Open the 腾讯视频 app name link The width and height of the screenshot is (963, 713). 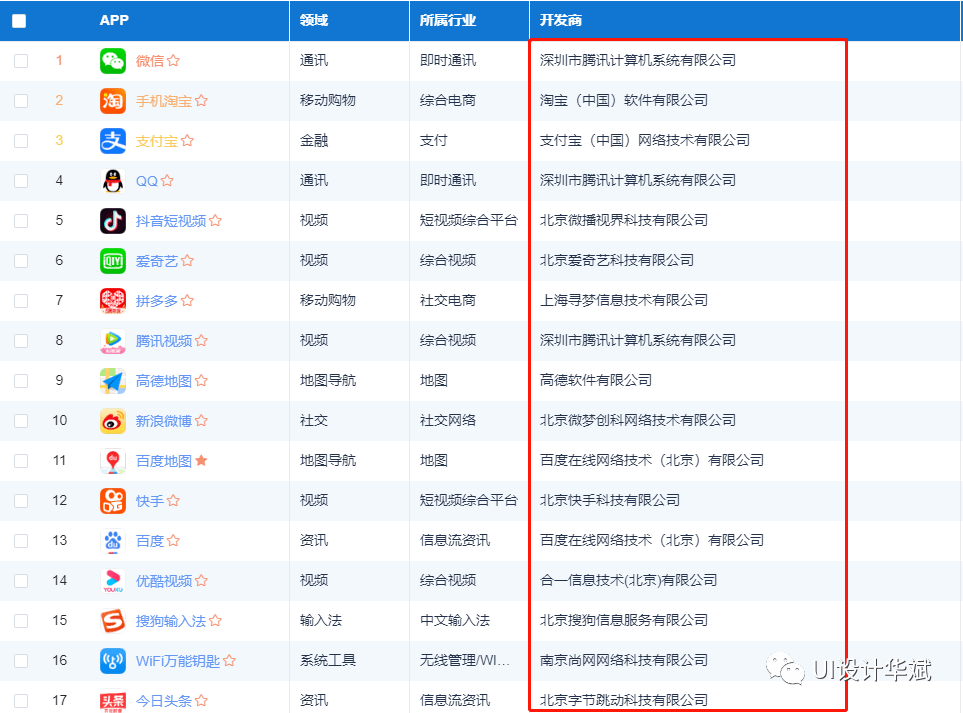(x=164, y=341)
